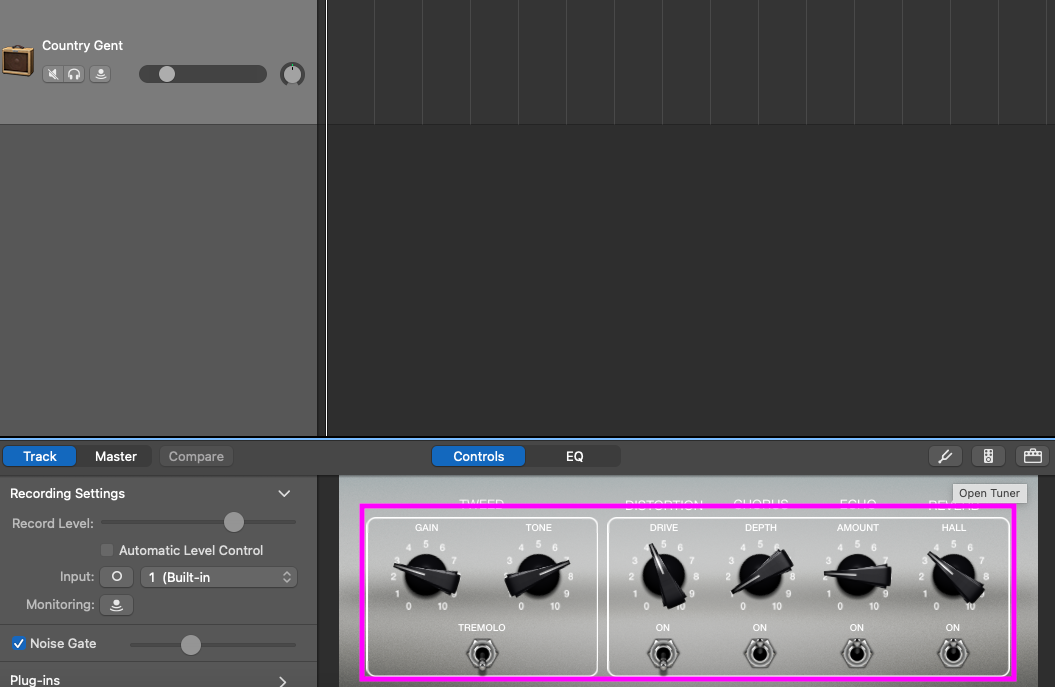Enable Automatic Level Control checkbox

pos(107,550)
